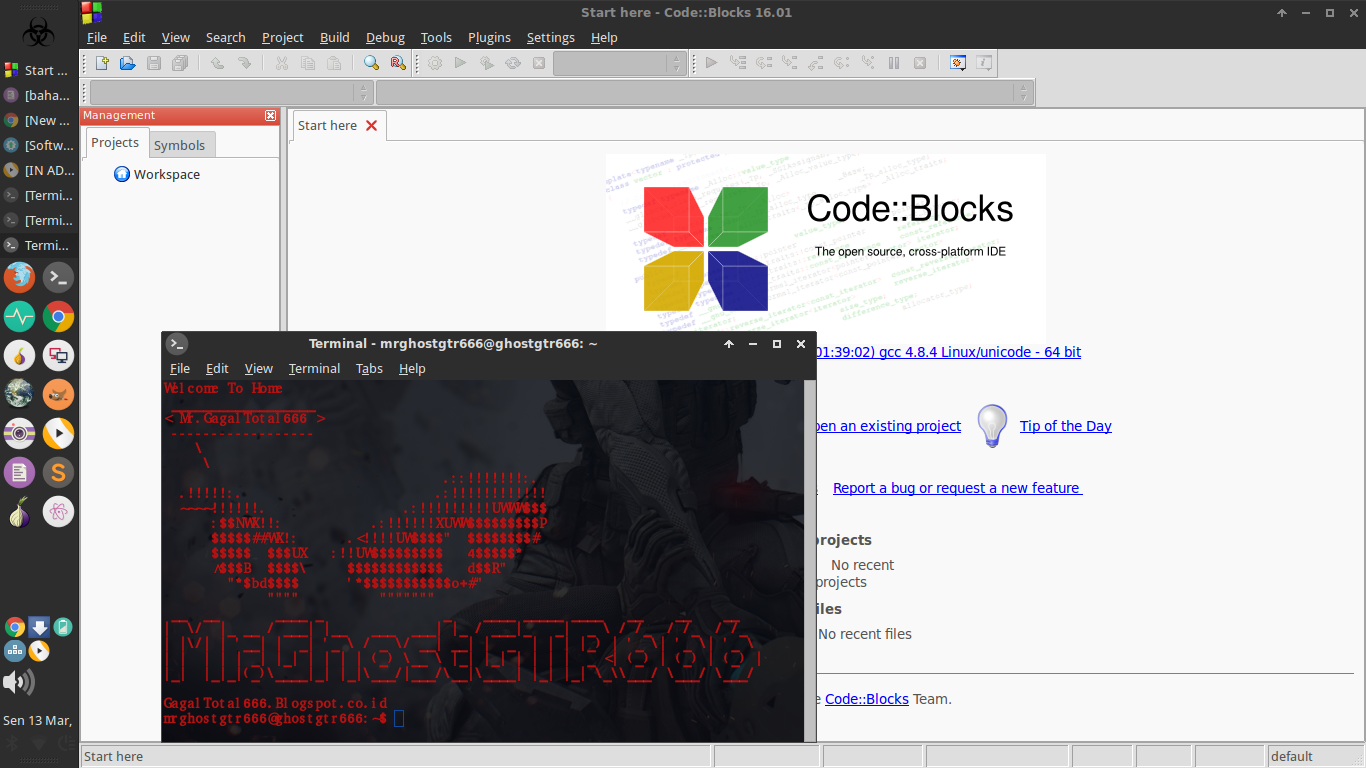The width and height of the screenshot is (1366, 768).
Task: Open the Build menu
Action: [335, 37]
